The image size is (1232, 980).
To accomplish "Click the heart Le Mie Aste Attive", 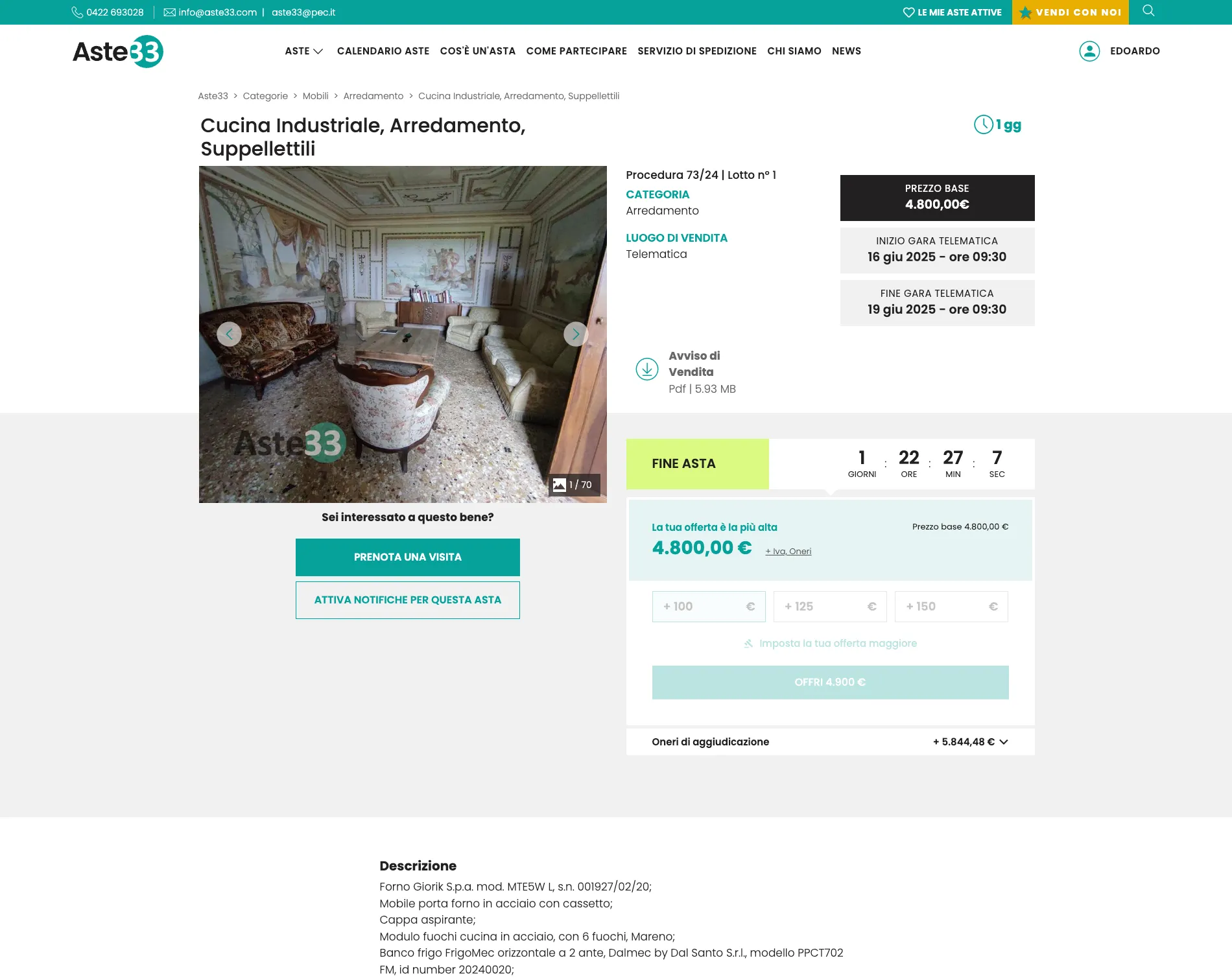I will coord(952,12).
